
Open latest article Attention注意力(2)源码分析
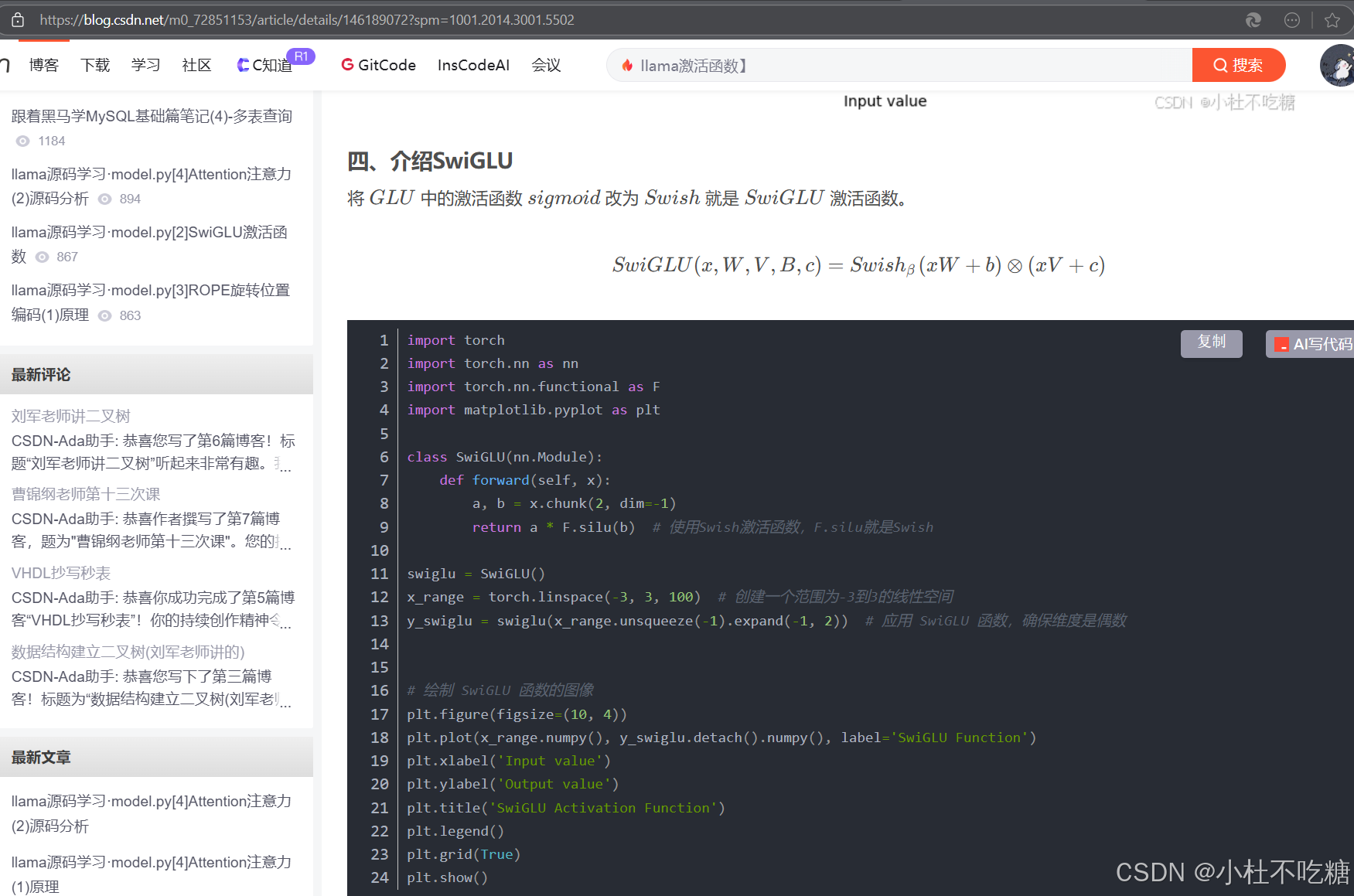152,813
